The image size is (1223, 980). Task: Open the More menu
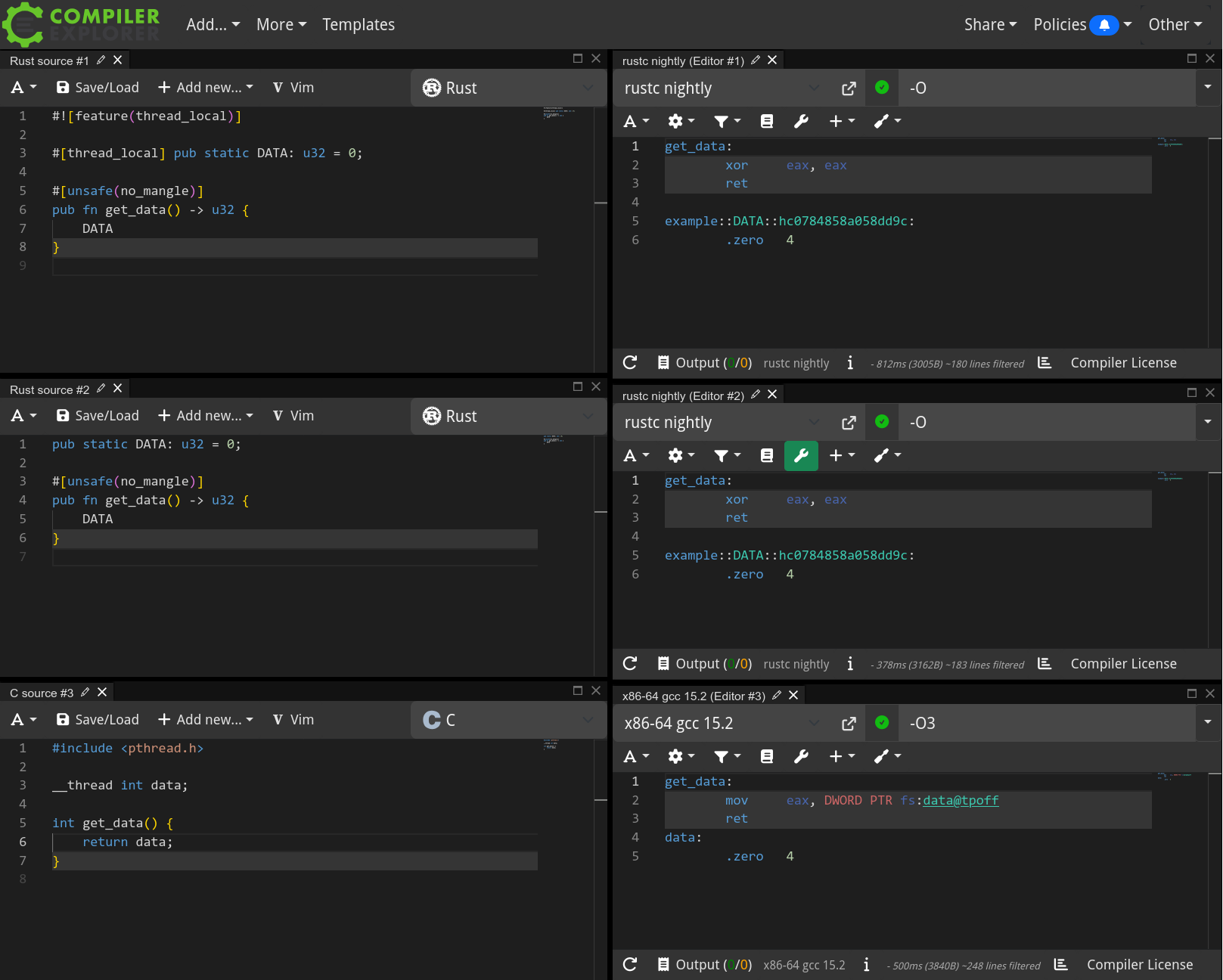click(281, 24)
